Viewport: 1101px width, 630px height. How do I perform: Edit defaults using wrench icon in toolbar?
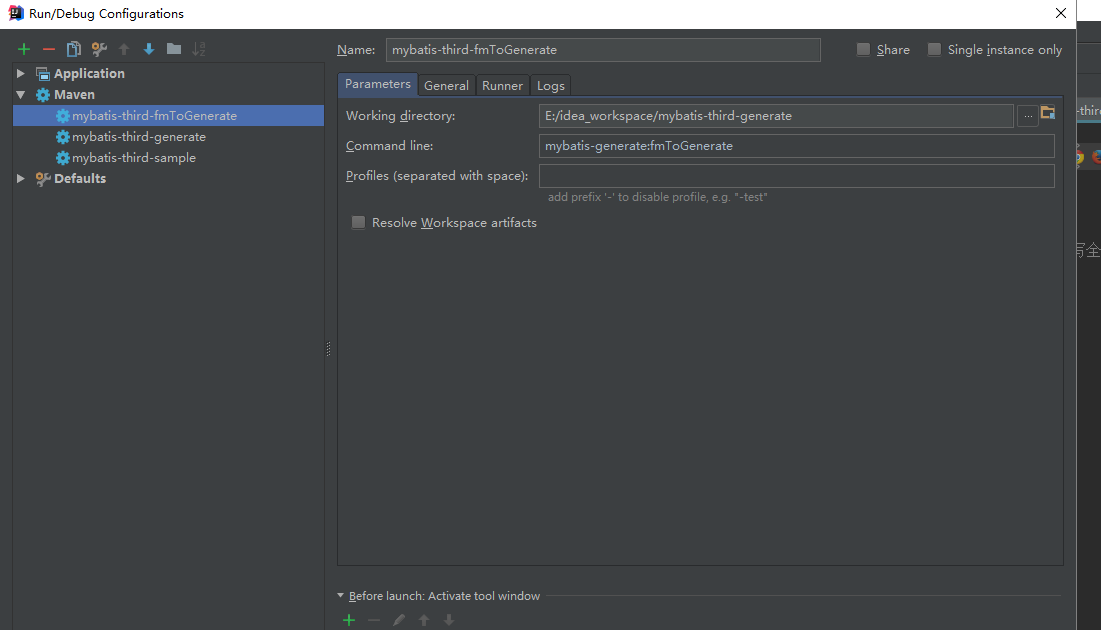99,49
